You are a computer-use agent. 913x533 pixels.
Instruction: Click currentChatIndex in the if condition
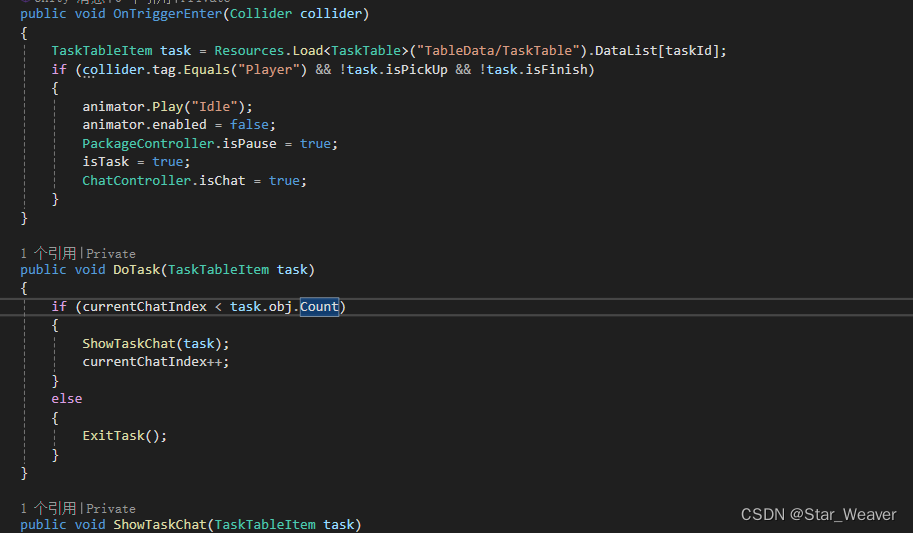tap(144, 306)
